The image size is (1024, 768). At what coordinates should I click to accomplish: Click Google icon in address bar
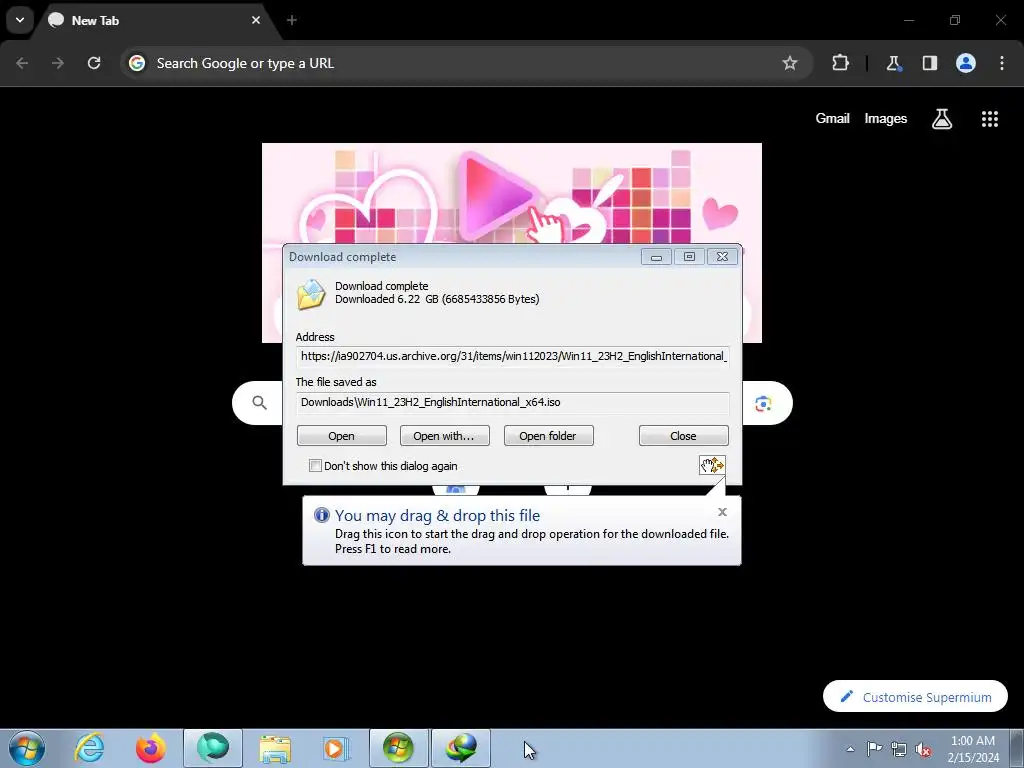point(137,63)
